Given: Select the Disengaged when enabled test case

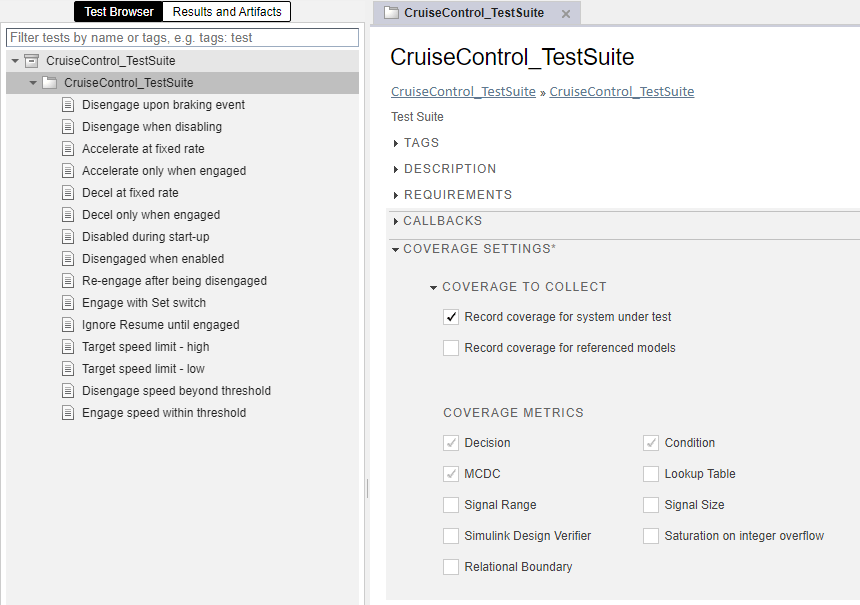Looking at the screenshot, I should (x=153, y=259).
